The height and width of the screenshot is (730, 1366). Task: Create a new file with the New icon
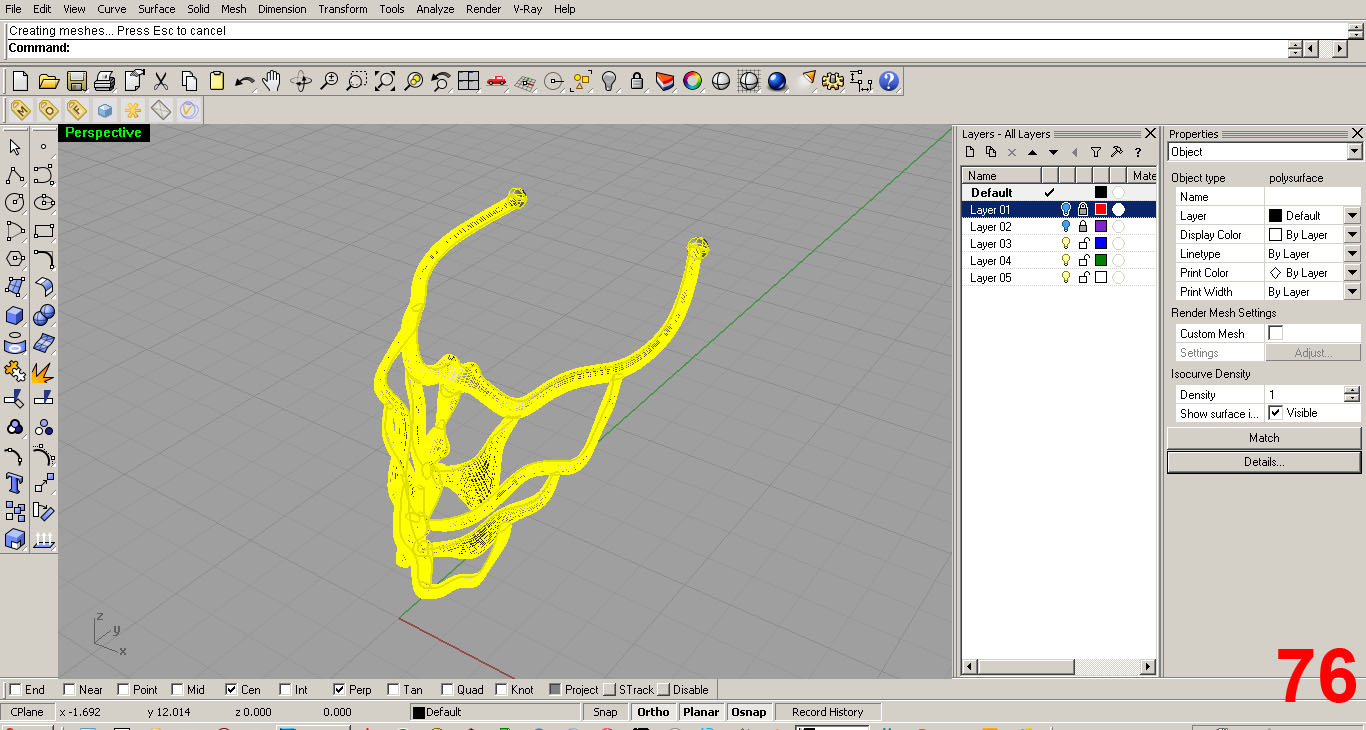pos(20,81)
